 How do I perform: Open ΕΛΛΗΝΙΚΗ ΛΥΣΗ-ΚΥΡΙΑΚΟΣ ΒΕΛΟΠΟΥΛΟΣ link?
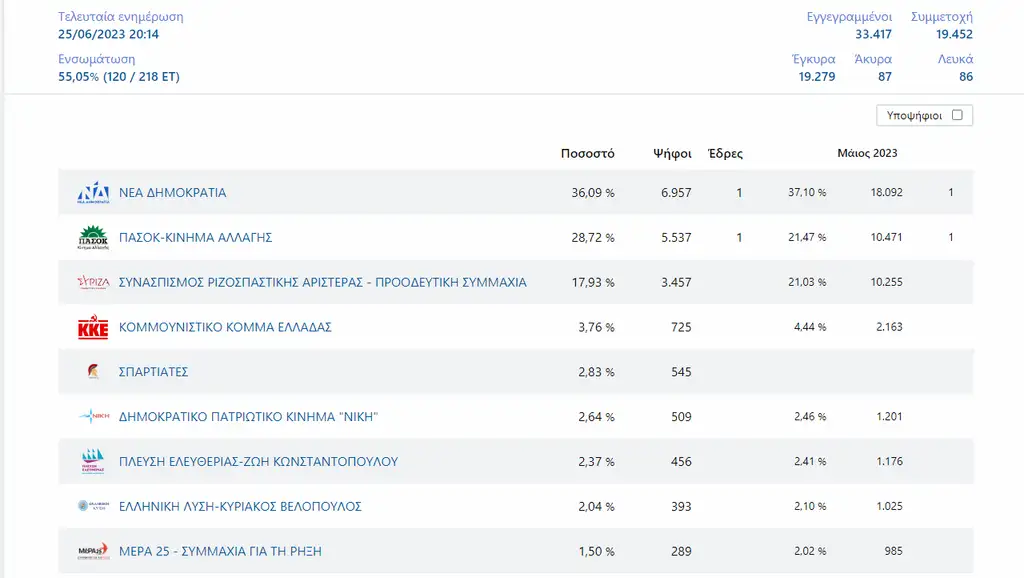click(x=240, y=506)
